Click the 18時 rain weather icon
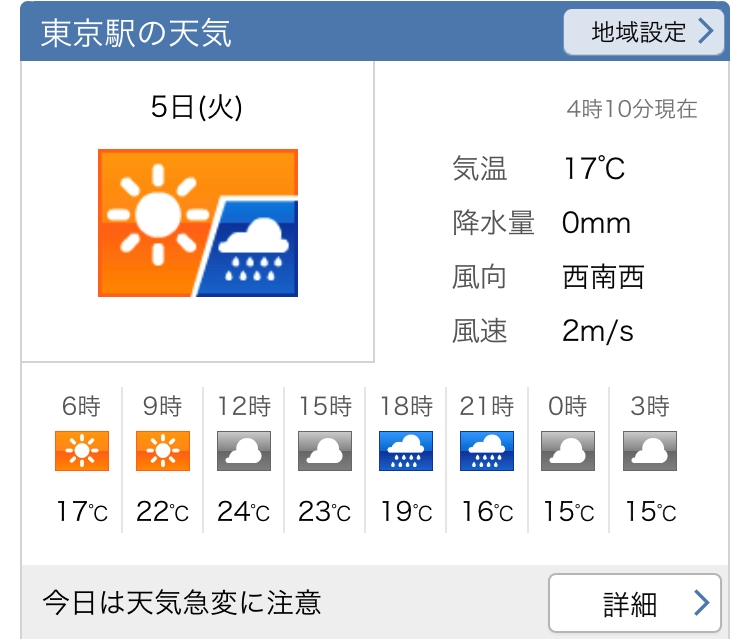Screen dimensions: 750x639 click(406, 451)
